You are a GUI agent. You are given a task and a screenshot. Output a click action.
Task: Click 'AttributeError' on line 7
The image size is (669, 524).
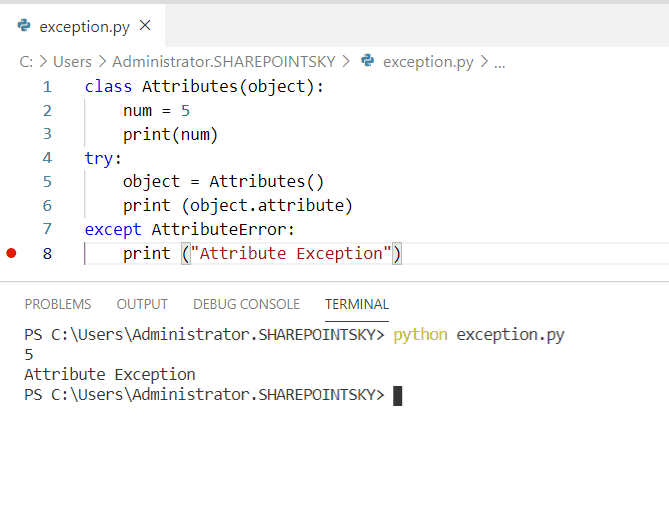pyautogui.click(x=219, y=230)
